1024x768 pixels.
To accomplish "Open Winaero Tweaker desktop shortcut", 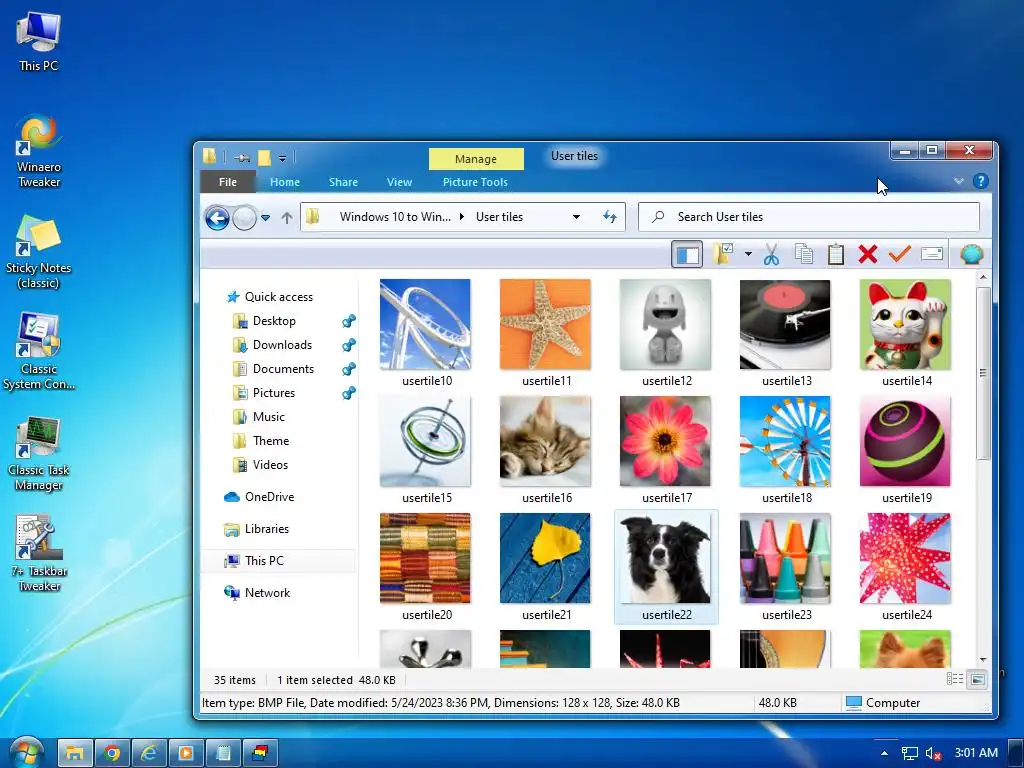I will coord(39,152).
